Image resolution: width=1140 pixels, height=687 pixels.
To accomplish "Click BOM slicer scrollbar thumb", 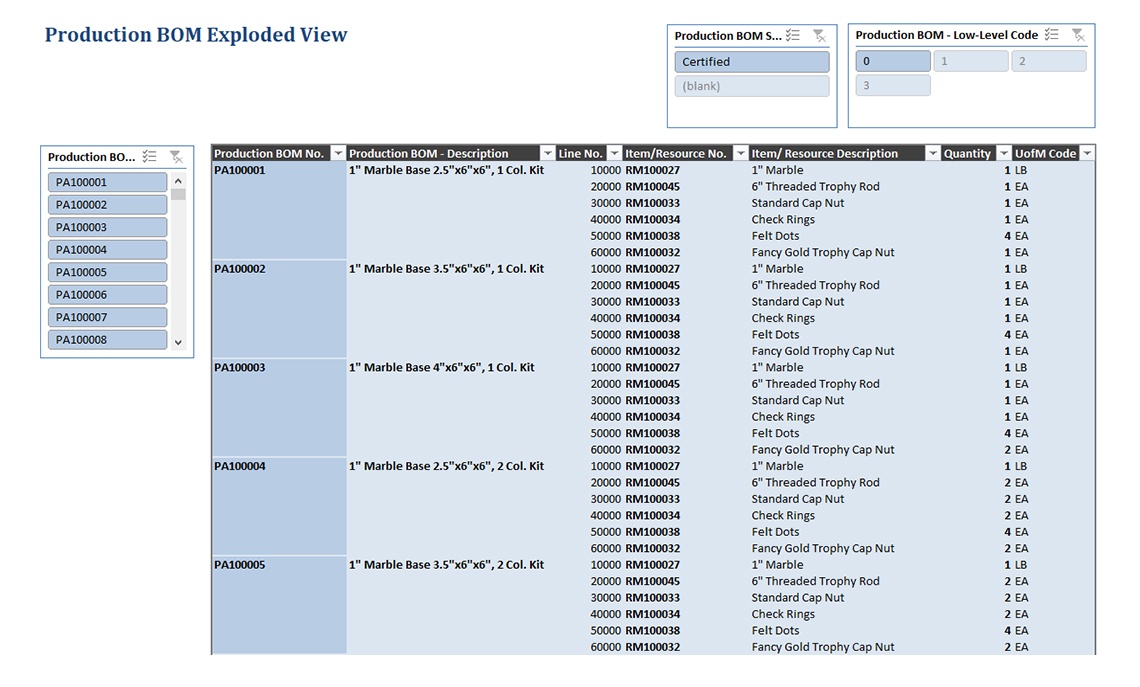I will [178, 194].
